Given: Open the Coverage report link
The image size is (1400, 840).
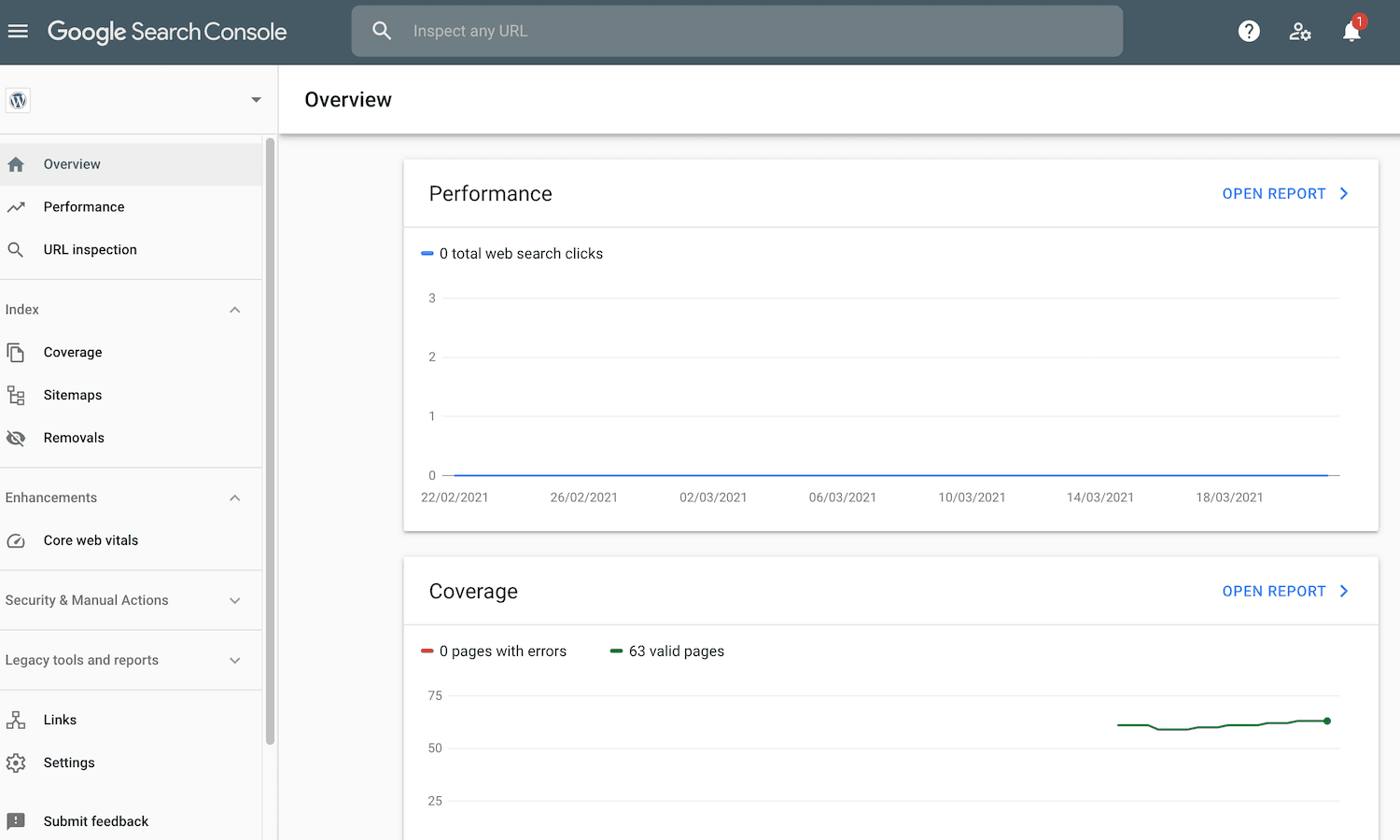Looking at the screenshot, I should point(1284,592).
